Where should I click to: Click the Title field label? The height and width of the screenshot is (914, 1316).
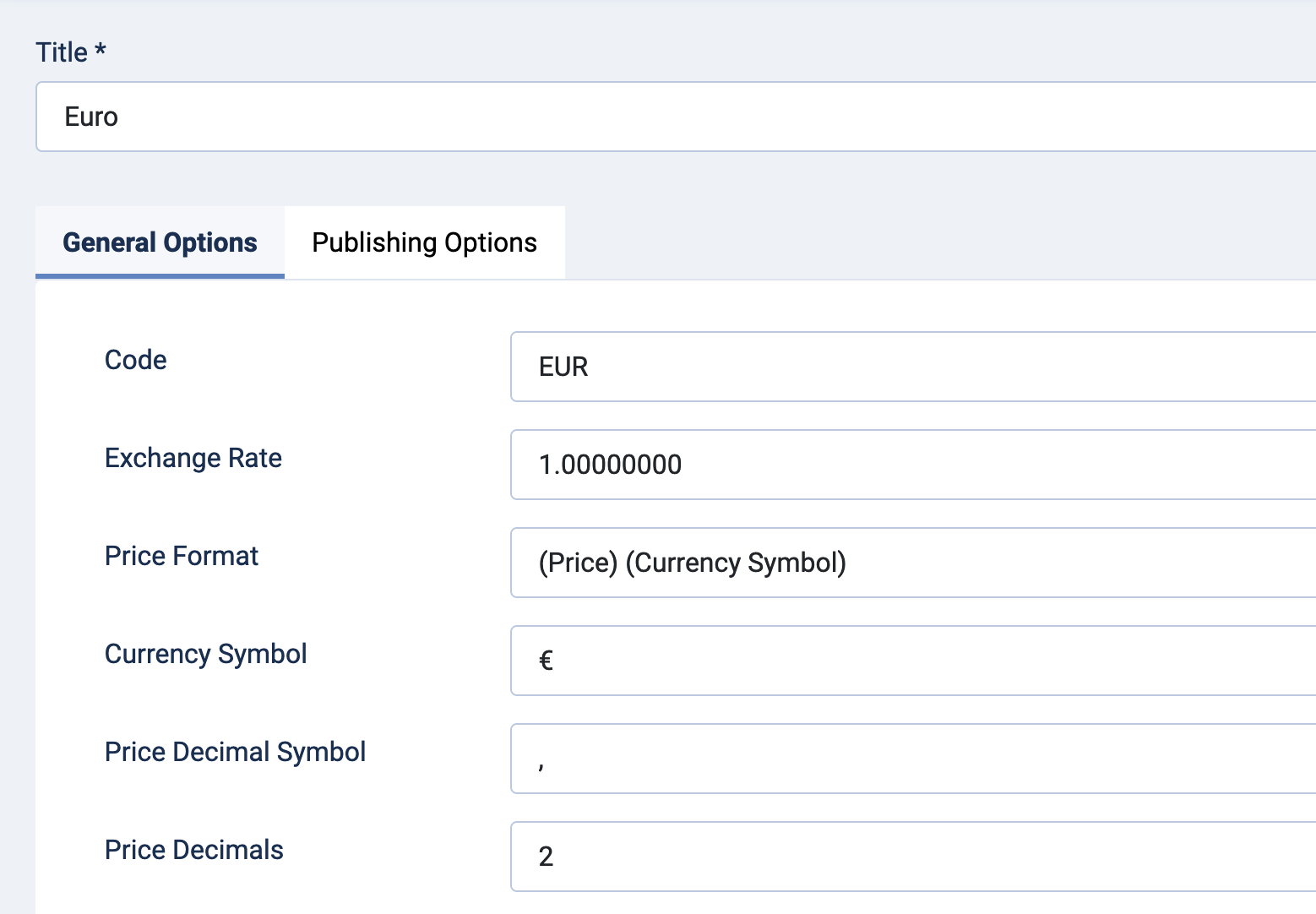tap(62, 52)
